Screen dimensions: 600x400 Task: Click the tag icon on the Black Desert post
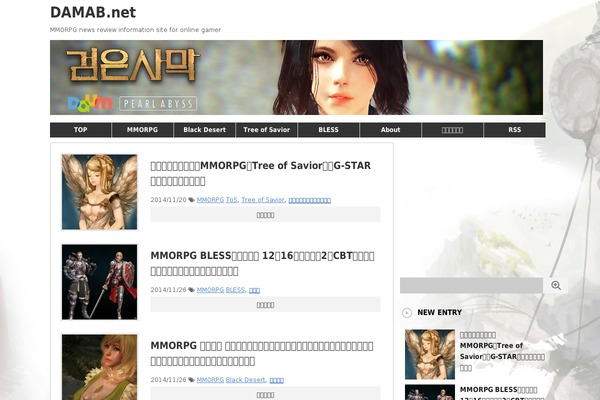click(x=191, y=380)
